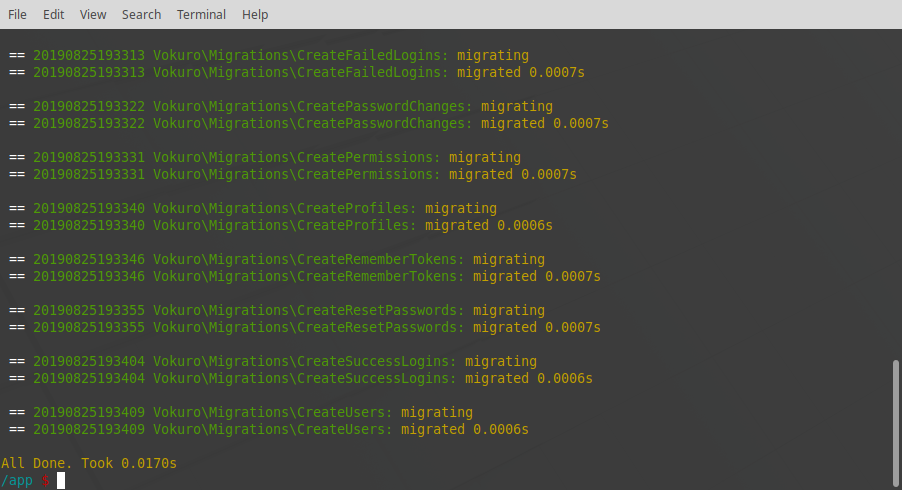Open the Terminal menu
Image resolution: width=902 pixels, height=490 pixels.
point(201,15)
